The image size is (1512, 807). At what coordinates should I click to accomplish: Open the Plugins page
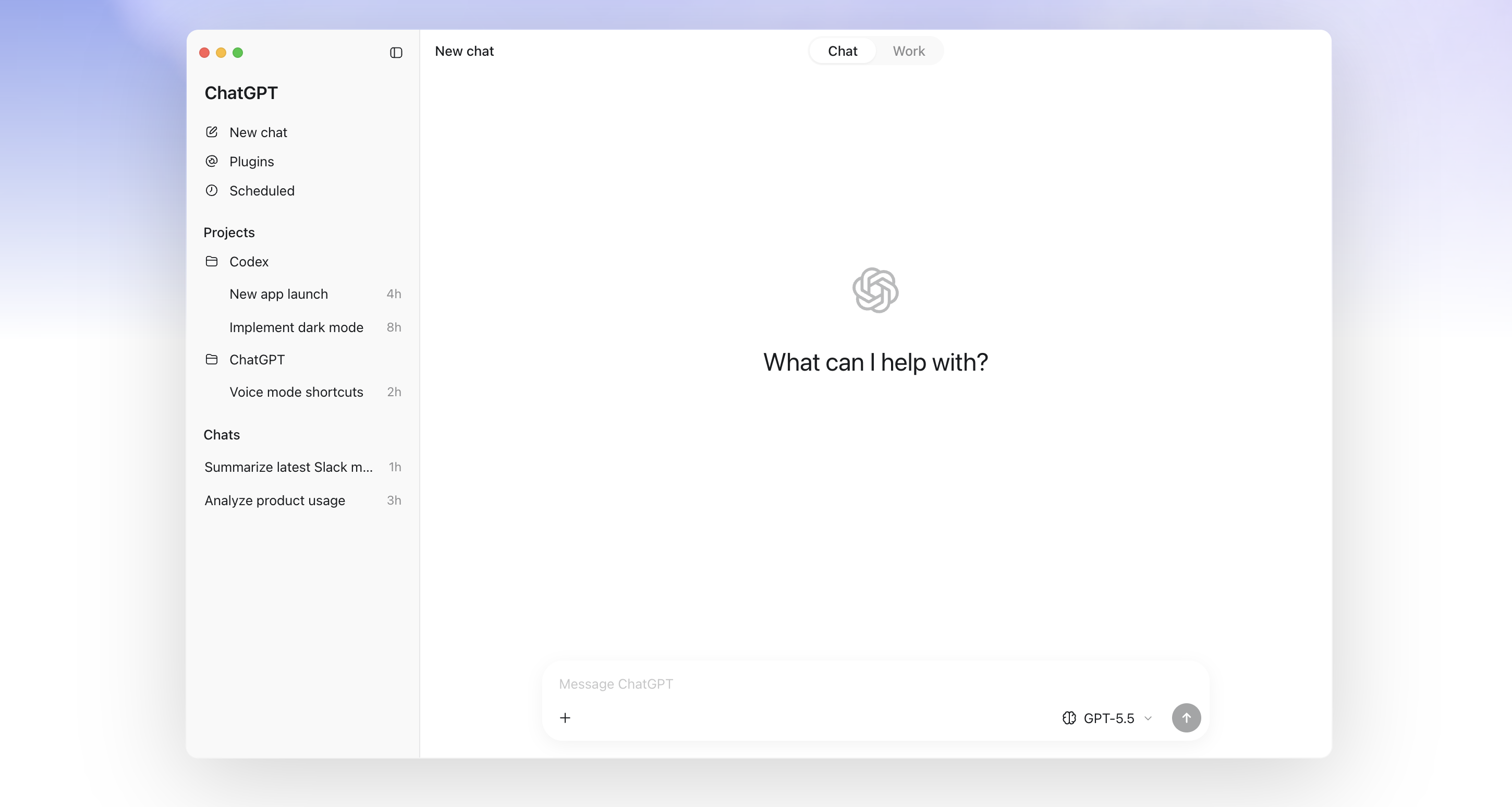click(x=303, y=162)
